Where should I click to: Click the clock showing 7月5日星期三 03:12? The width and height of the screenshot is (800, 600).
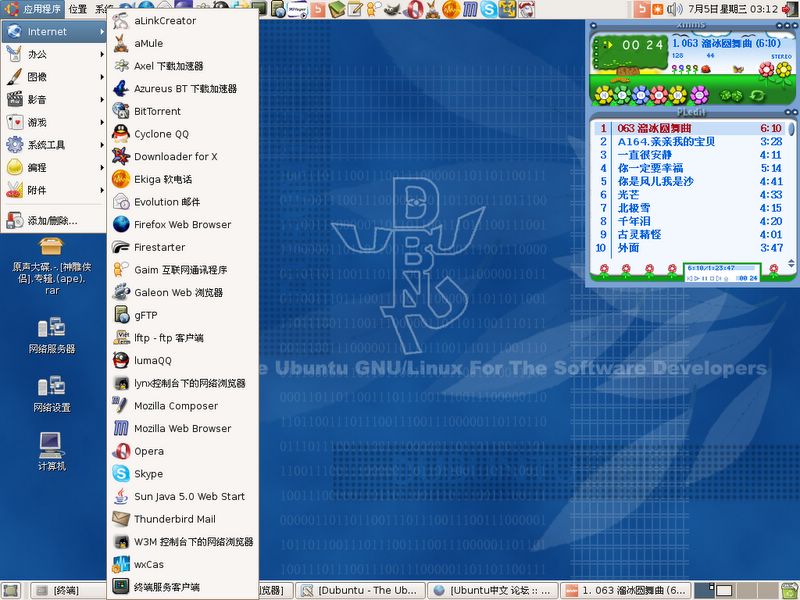[x=733, y=9]
